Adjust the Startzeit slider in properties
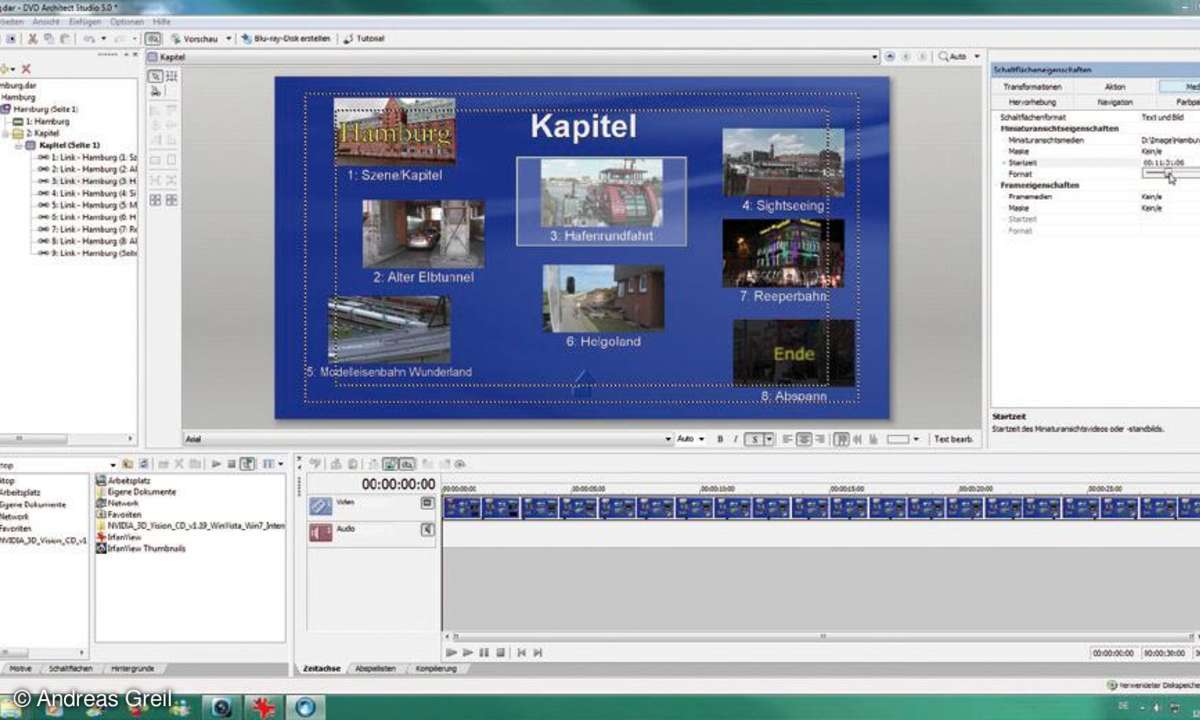This screenshot has height=720, width=1200. (x=1170, y=173)
